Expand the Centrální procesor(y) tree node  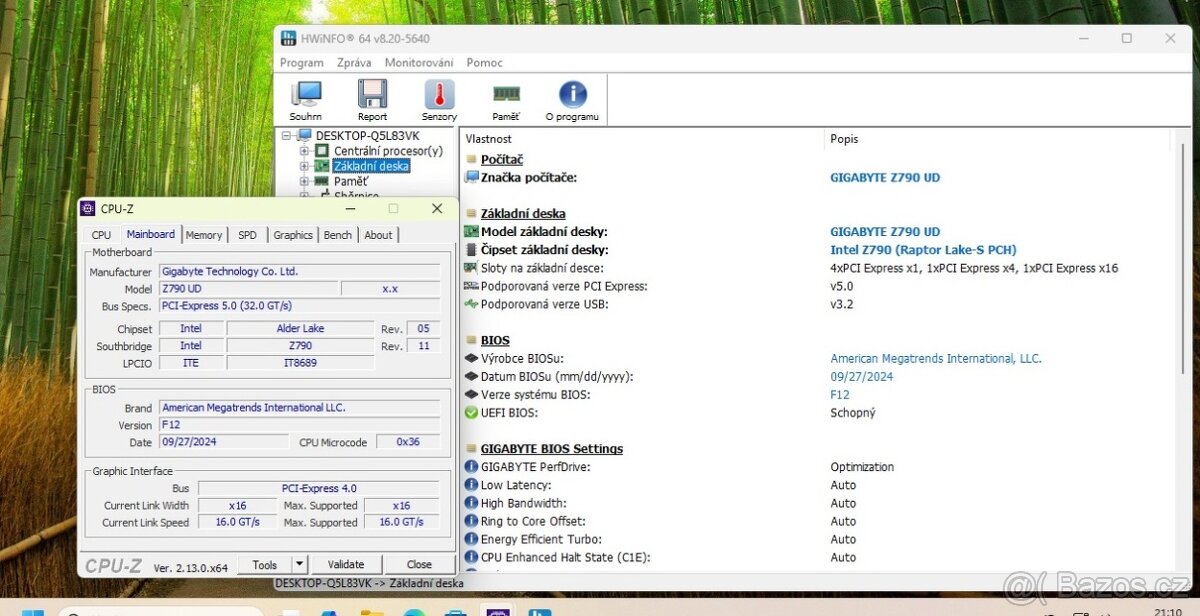point(303,150)
